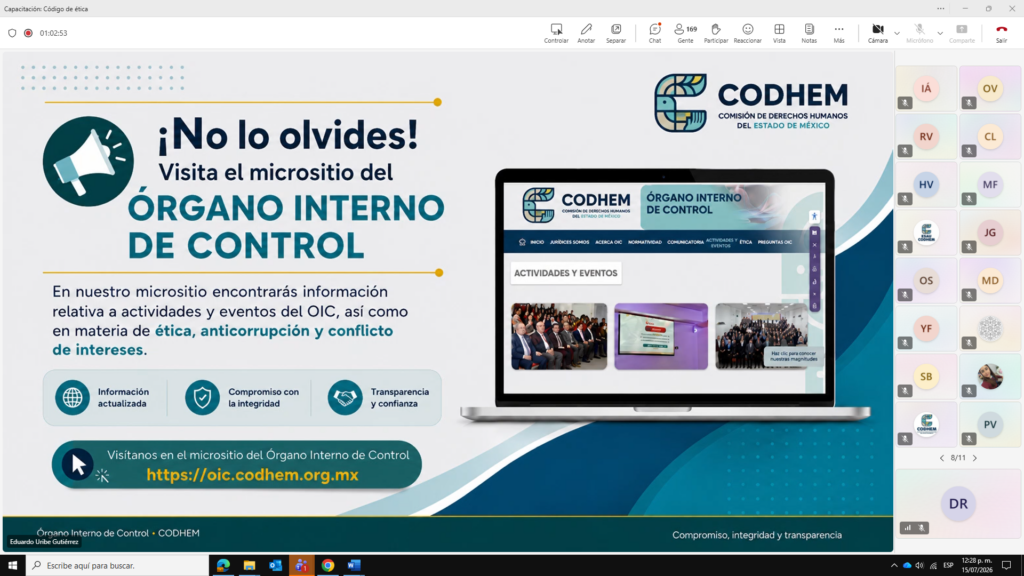Go to previous participants page
The width and height of the screenshot is (1024, 576).
(942, 458)
